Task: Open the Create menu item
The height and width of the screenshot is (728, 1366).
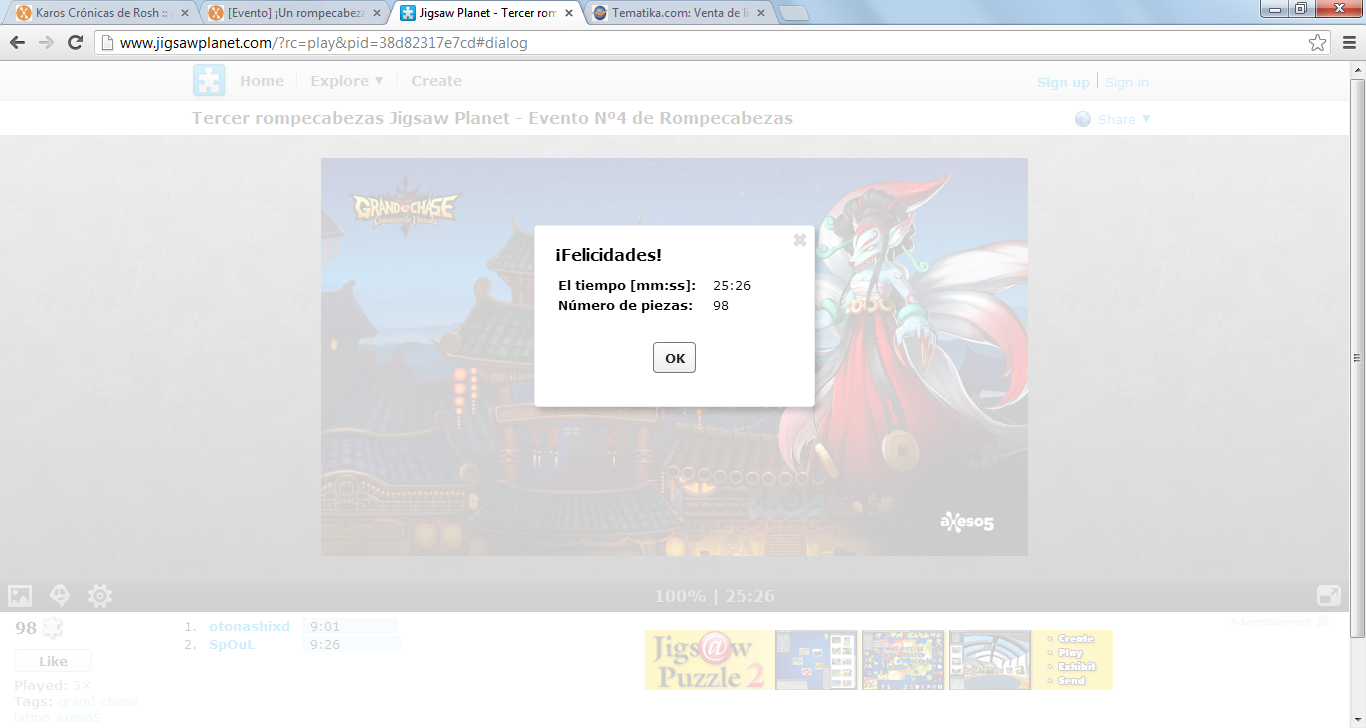Action: [x=436, y=81]
